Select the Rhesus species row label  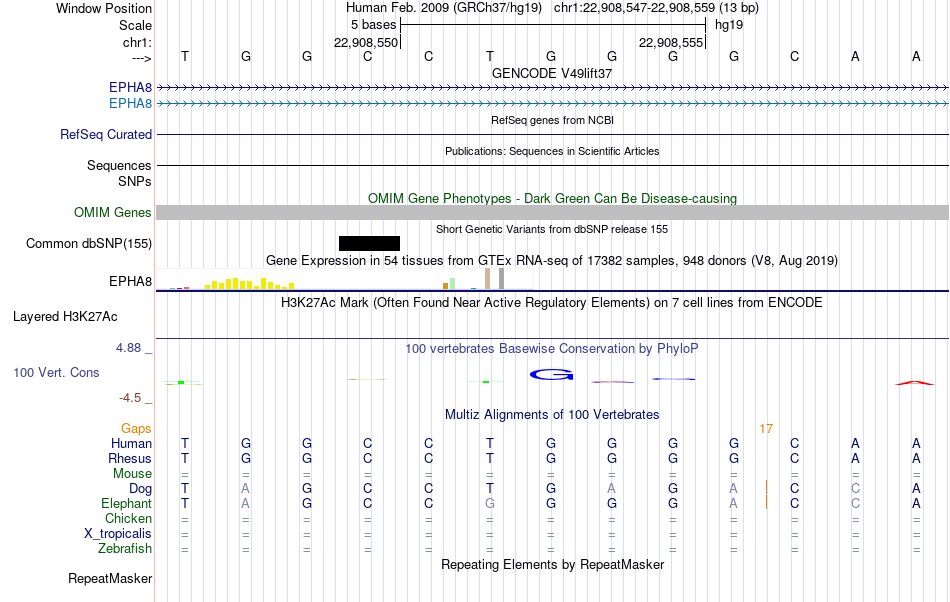click(x=130, y=458)
